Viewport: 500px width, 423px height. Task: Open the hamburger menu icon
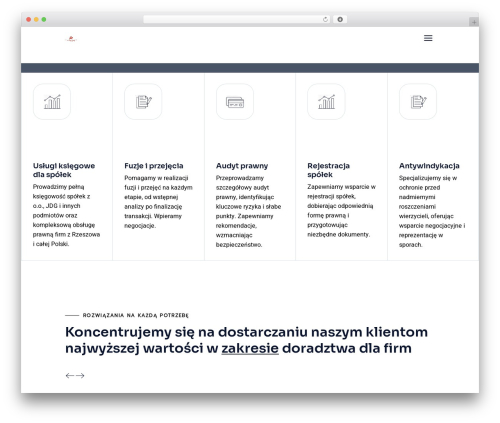(428, 38)
